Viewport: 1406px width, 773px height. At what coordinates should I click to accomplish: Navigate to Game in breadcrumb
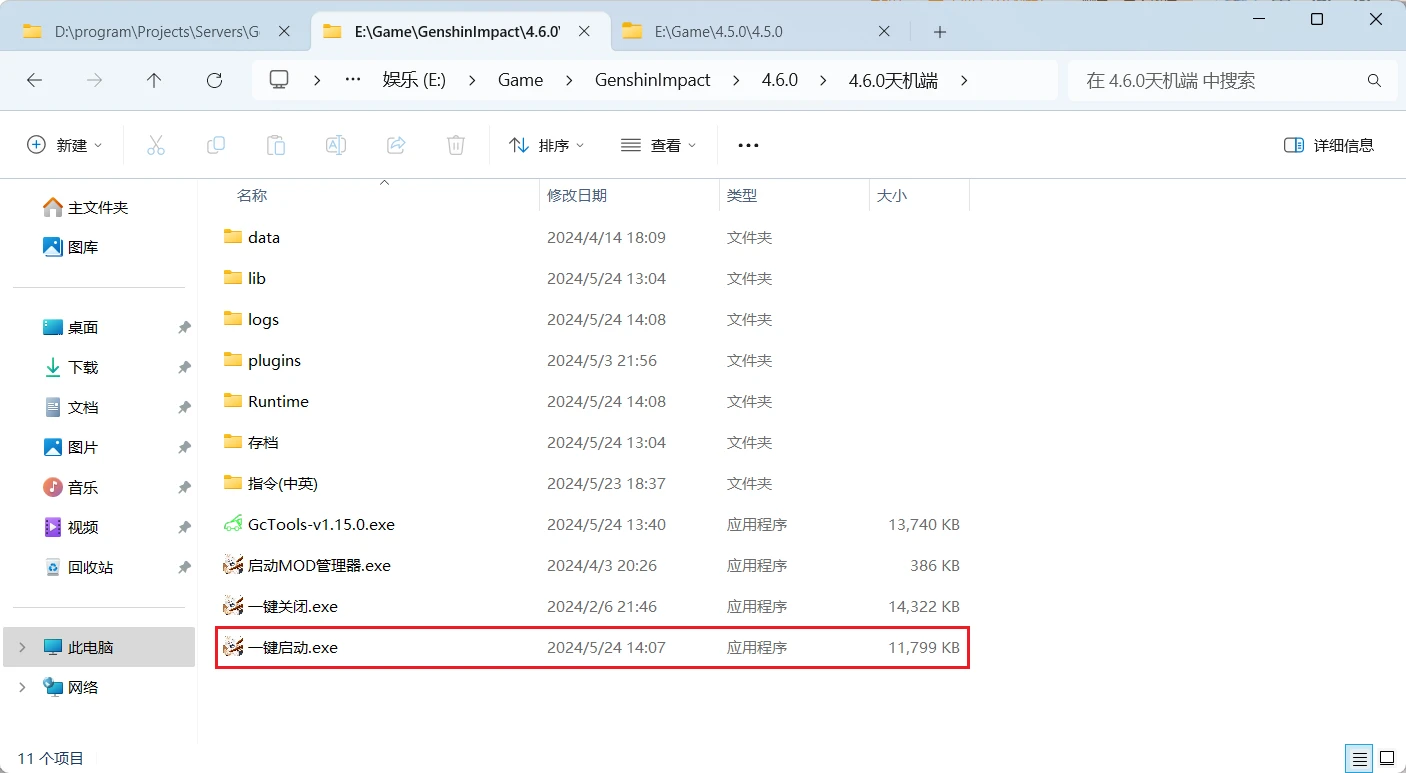pos(520,80)
